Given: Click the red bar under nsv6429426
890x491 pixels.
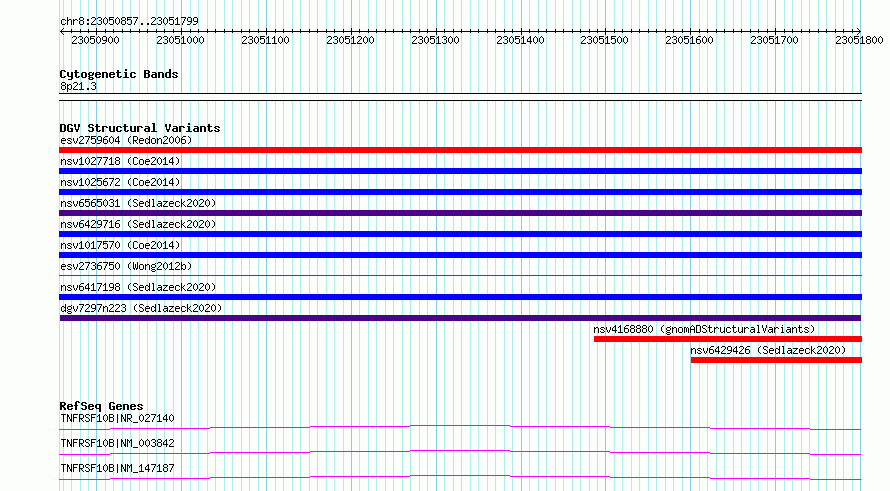Looking at the screenshot, I should point(776,360).
